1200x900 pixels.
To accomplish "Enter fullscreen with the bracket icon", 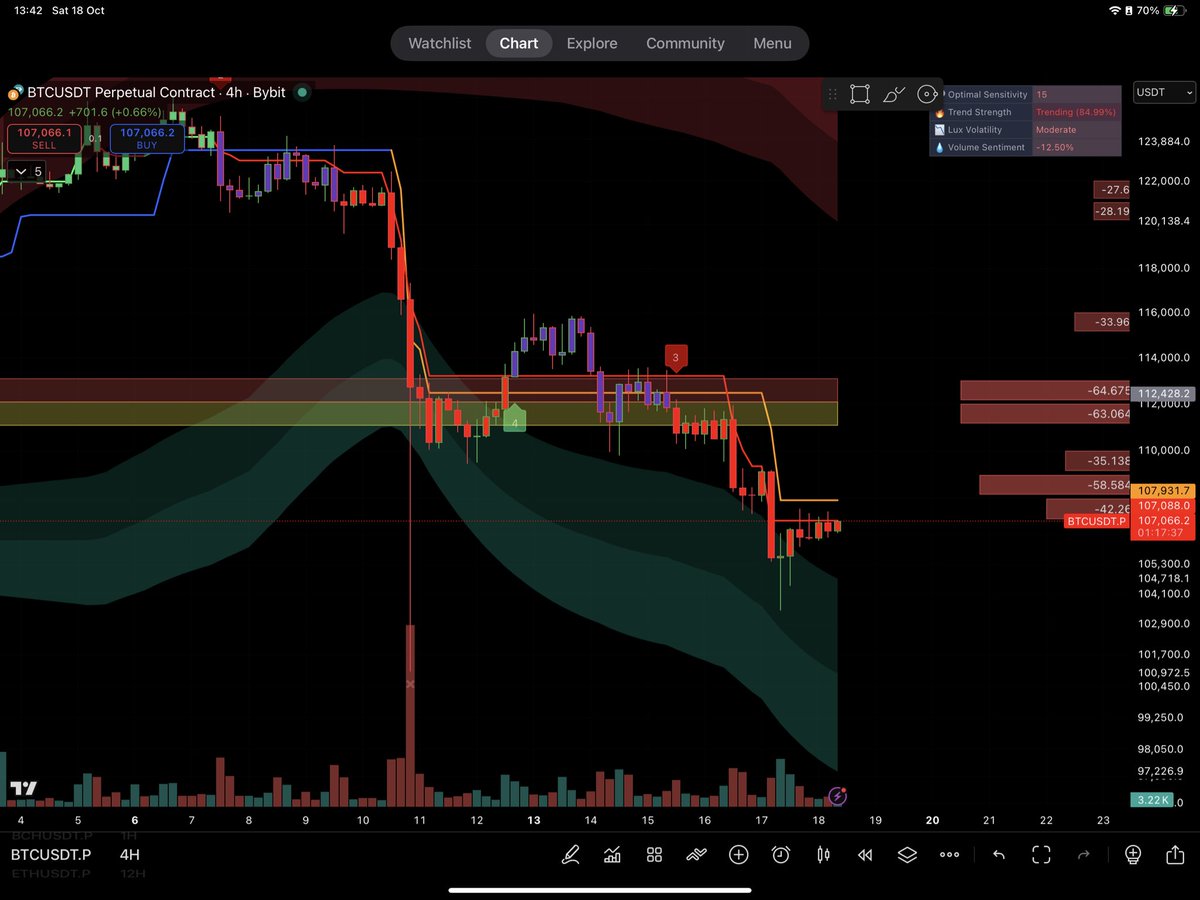I will [x=1041, y=855].
